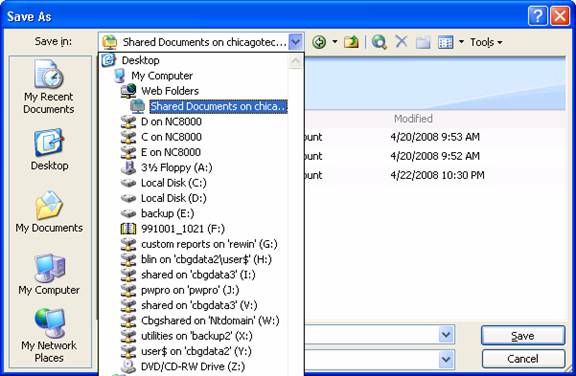Choose My Computer in dropdown list
Viewport: 576px width, 376px height.
click(x=162, y=76)
